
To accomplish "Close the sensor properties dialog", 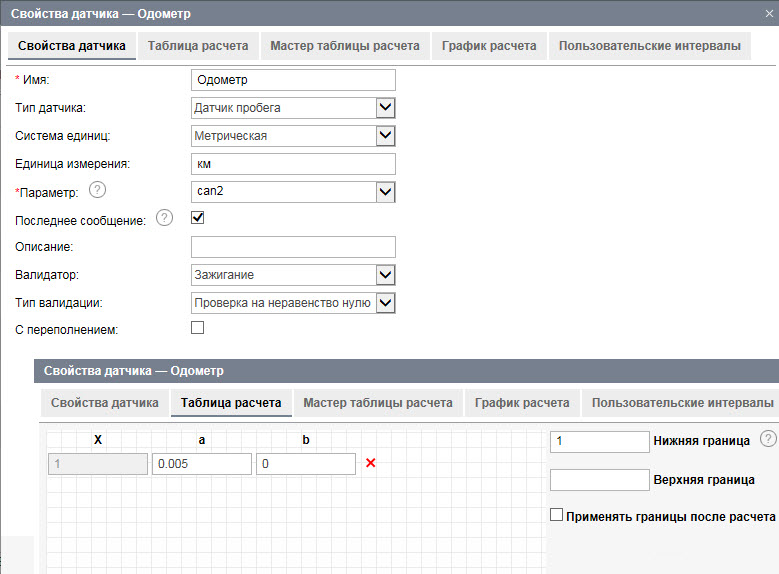I will click(x=768, y=13).
